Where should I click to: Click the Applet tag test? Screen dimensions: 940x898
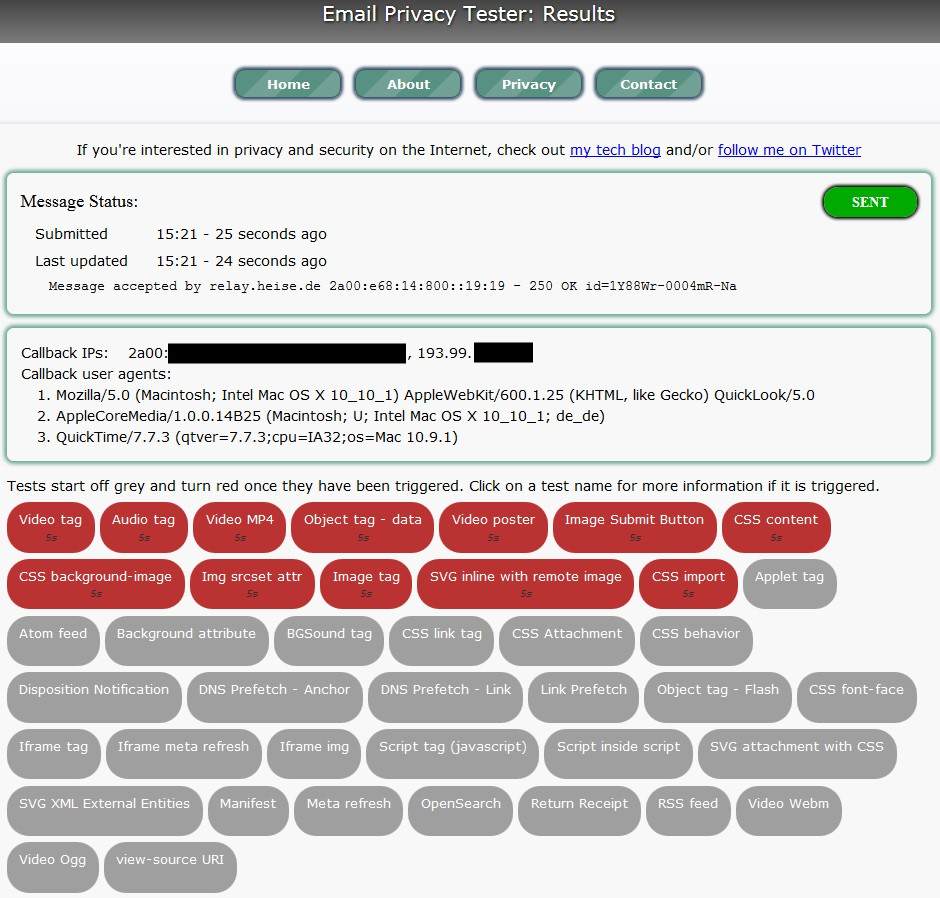point(789,584)
